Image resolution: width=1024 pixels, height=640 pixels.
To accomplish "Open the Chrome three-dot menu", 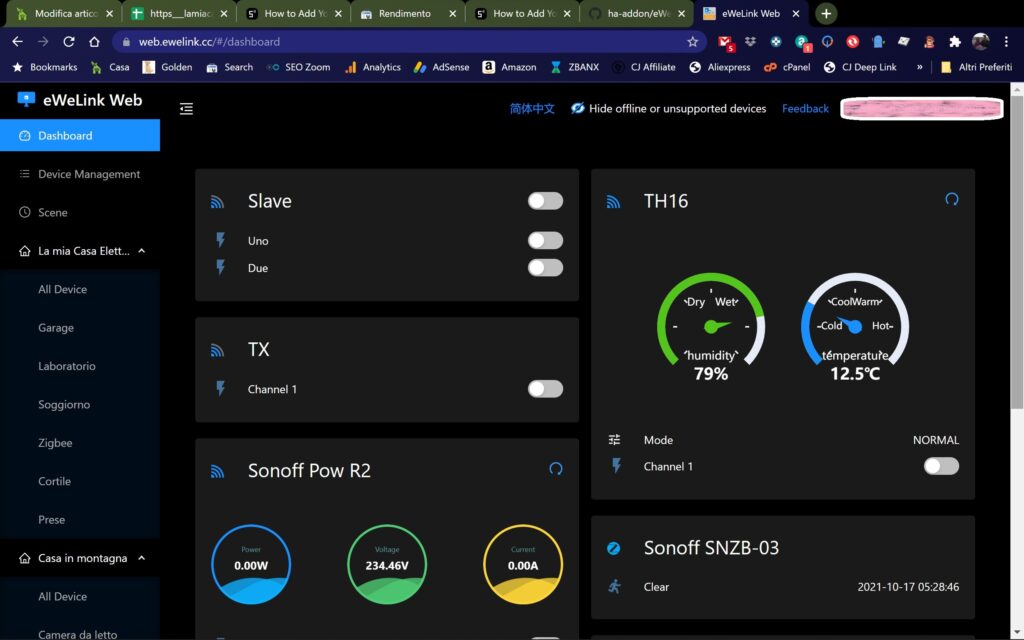I will pos(1006,42).
